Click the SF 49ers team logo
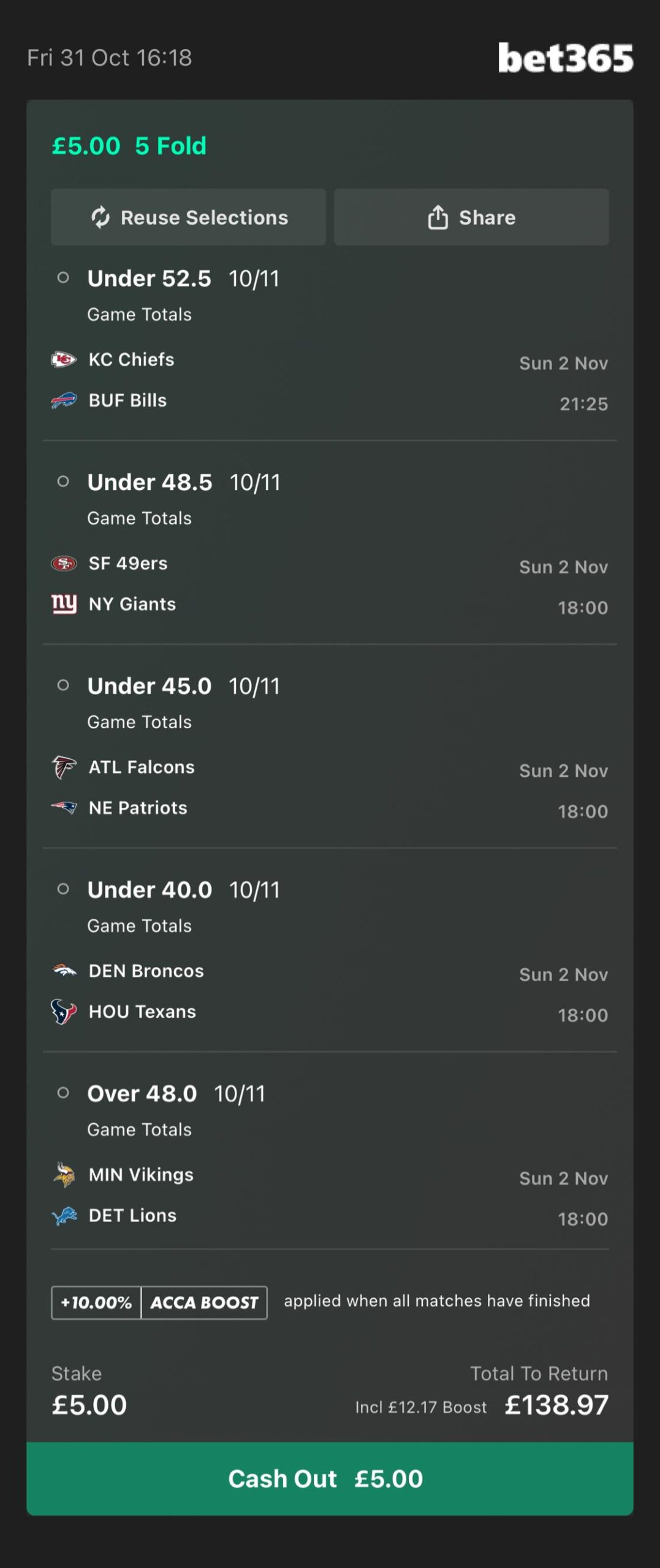The height and width of the screenshot is (1568, 660). [64, 563]
